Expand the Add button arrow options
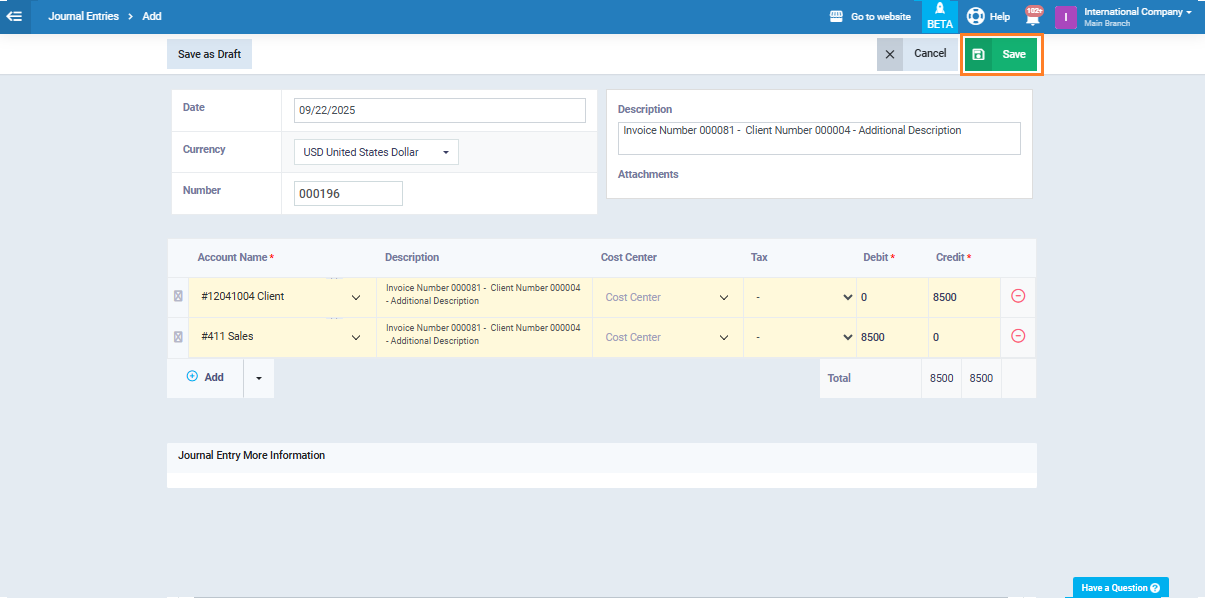Screen dimensions: 1205x598 point(259,378)
